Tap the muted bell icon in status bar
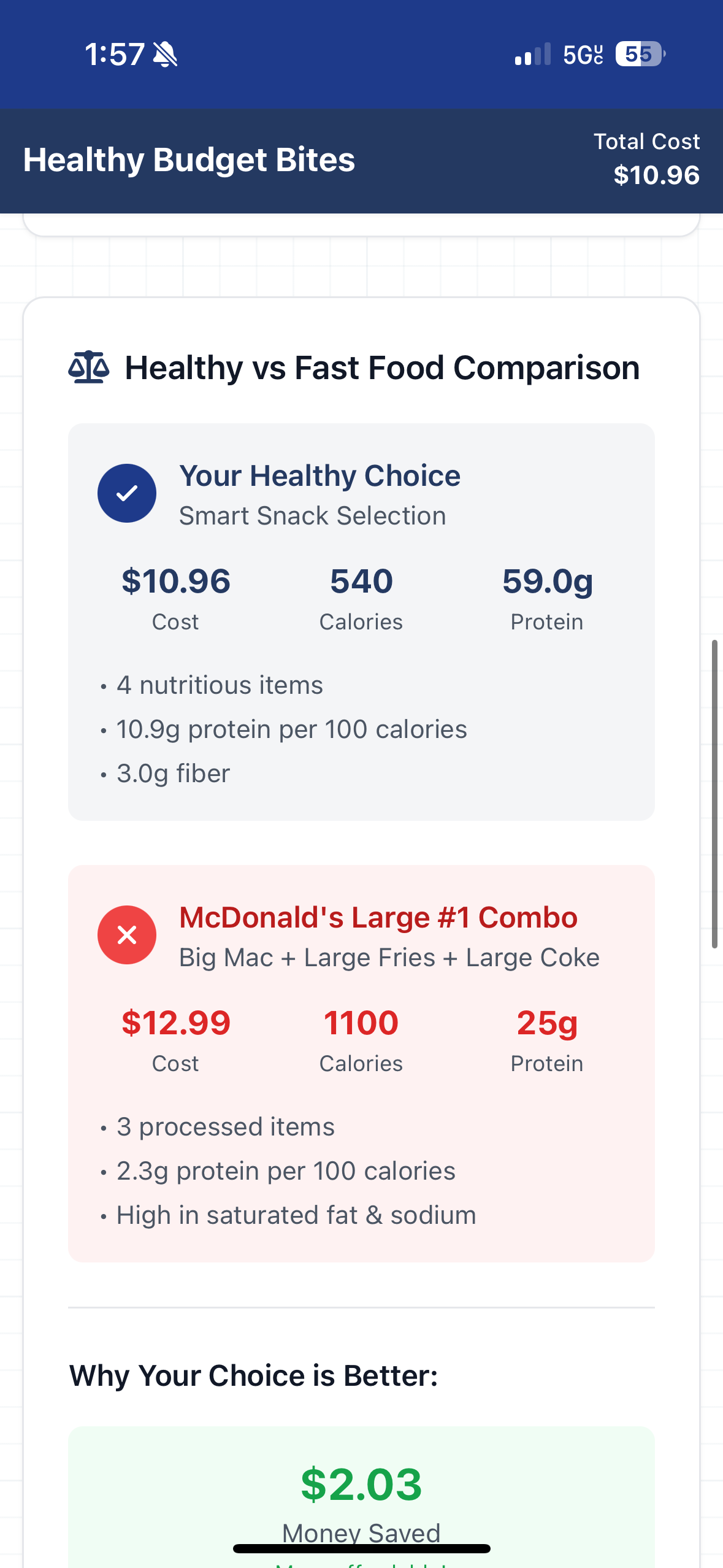 tap(165, 55)
